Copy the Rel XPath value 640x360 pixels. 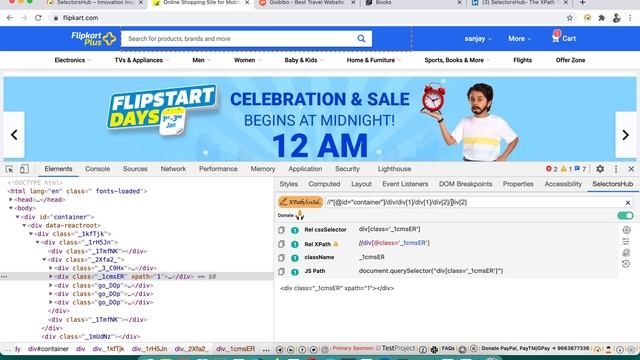coord(281,244)
